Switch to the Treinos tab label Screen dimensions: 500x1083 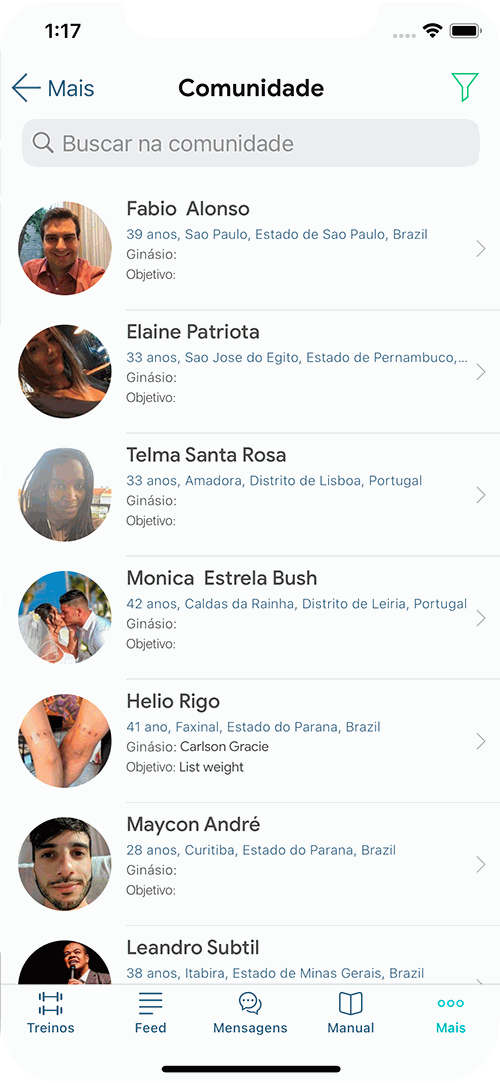[x=50, y=1028]
